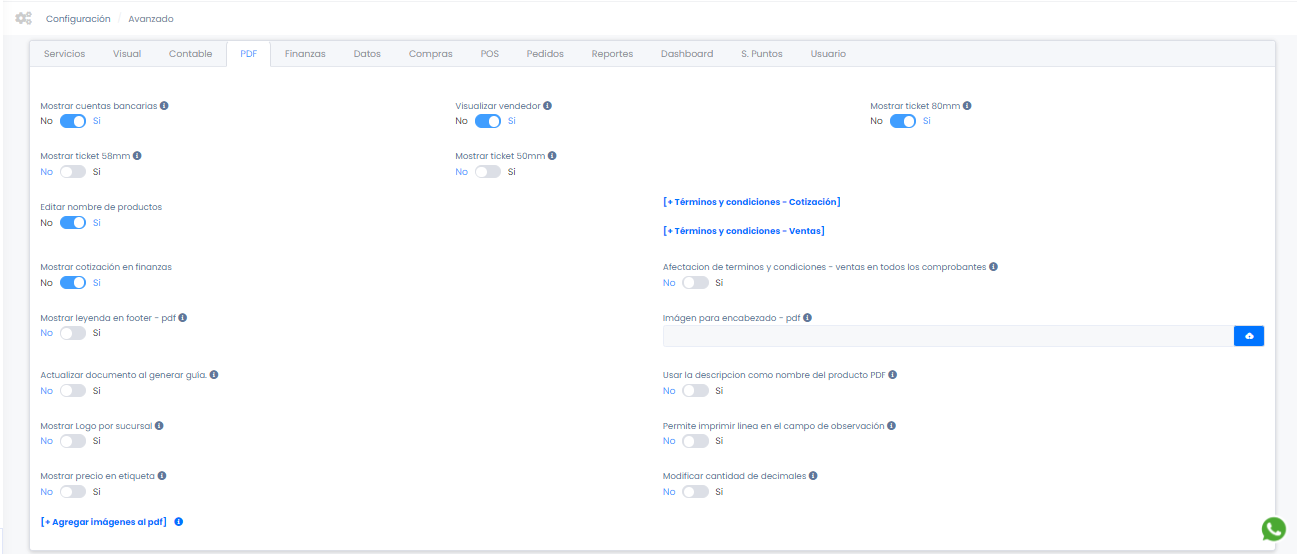The image size is (1297, 554).
Task: Click the cloud upload icon for header image
Action: (1248, 336)
